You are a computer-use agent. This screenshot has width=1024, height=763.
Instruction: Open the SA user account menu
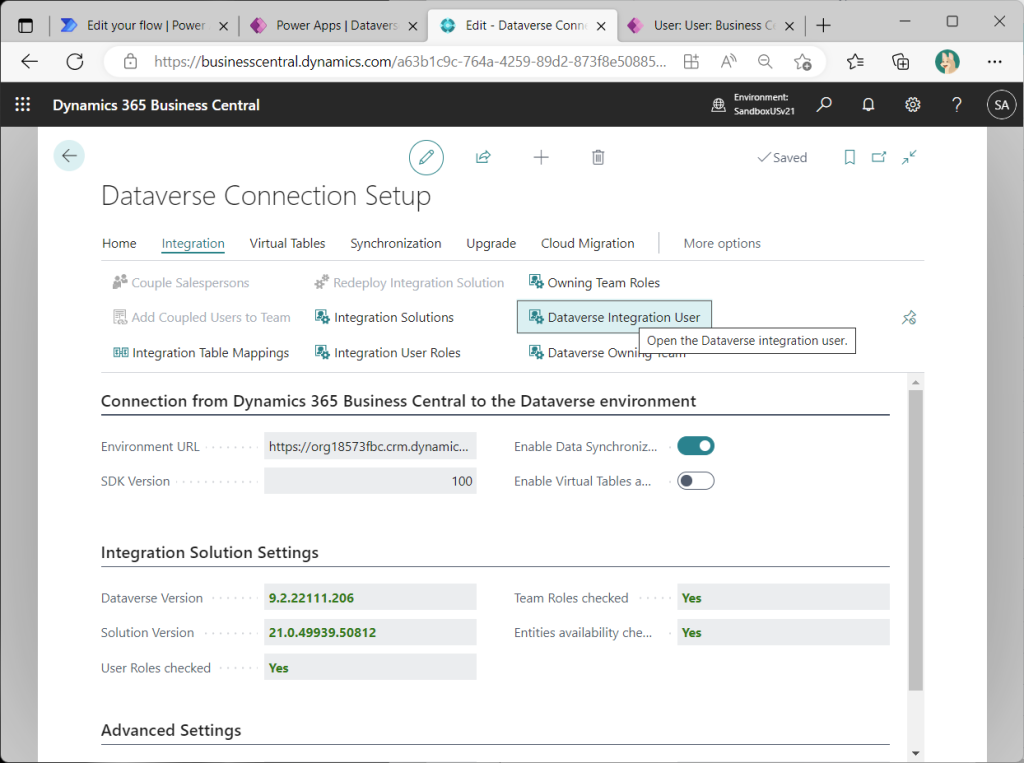[1001, 105]
